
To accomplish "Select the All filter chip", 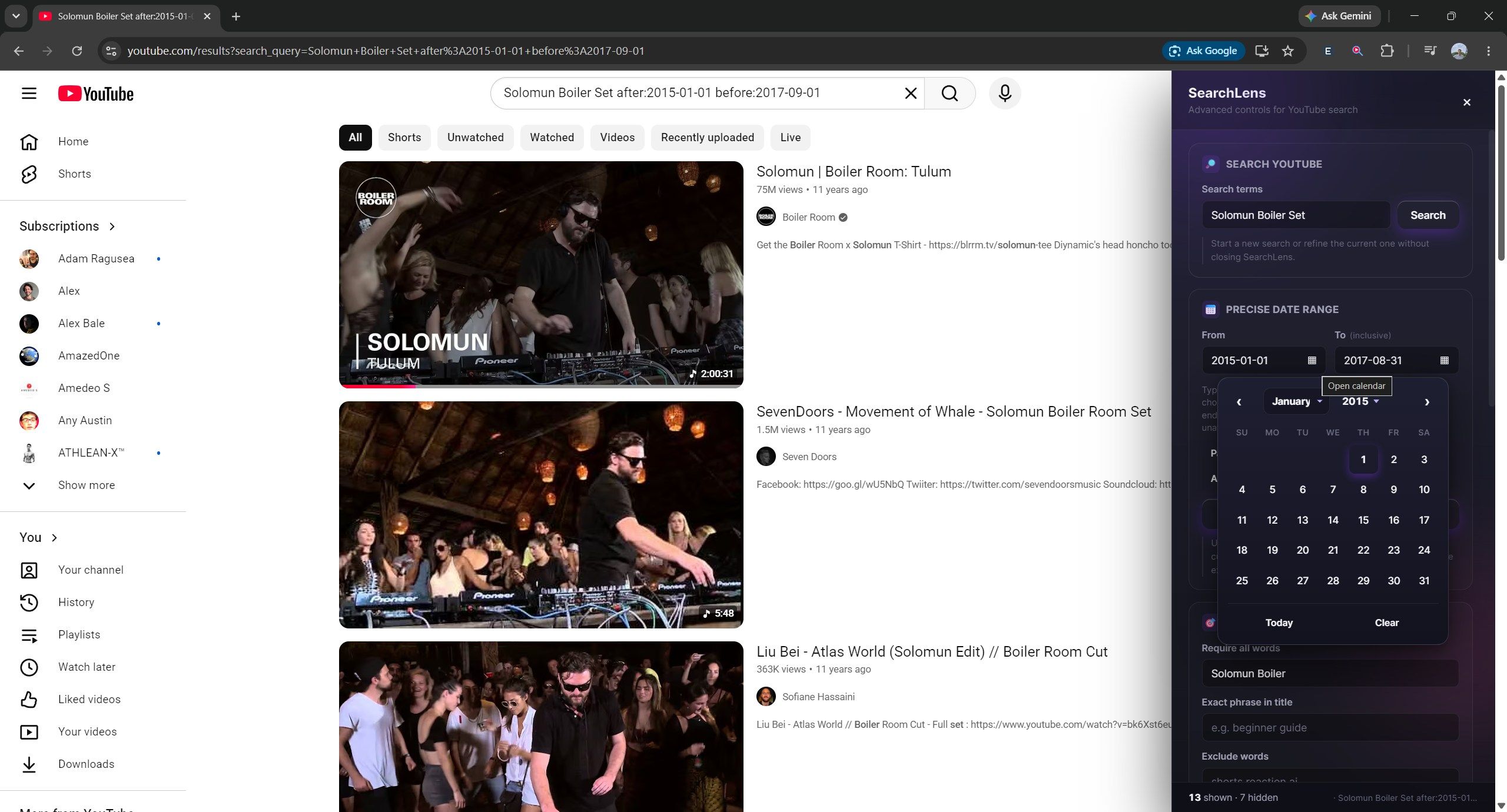I will tap(355, 138).
